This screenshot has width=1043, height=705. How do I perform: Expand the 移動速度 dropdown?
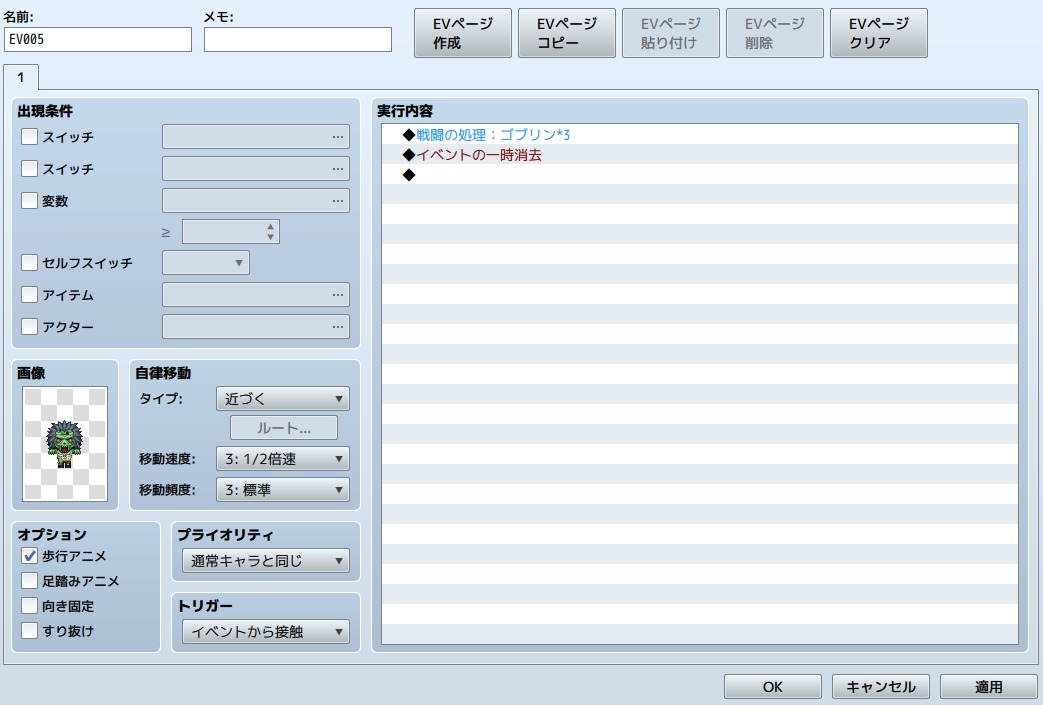pos(282,459)
